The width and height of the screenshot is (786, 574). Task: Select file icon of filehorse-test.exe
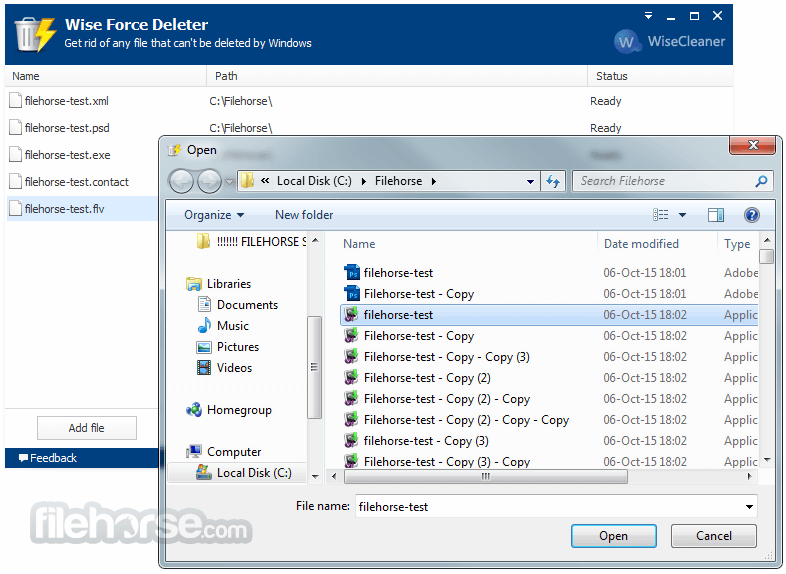point(16,155)
